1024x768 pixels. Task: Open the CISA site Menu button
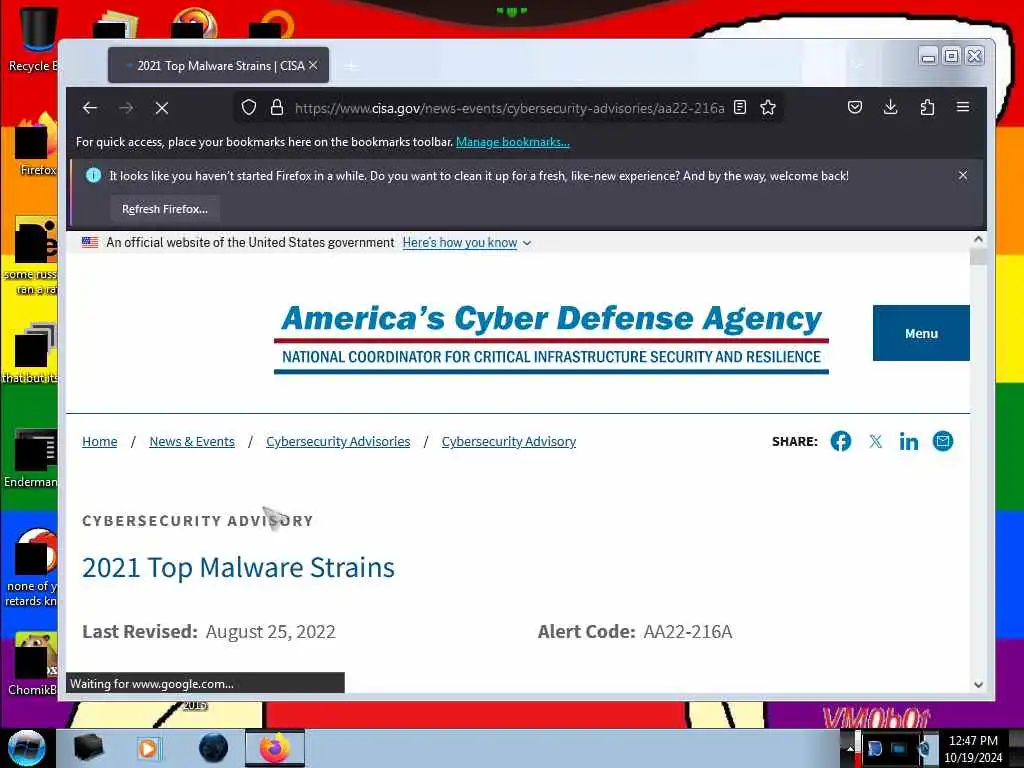[921, 333]
